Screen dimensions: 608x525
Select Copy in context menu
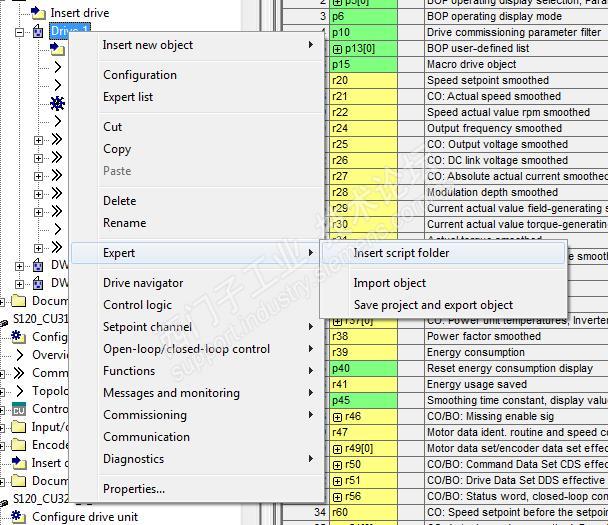coord(197,149)
